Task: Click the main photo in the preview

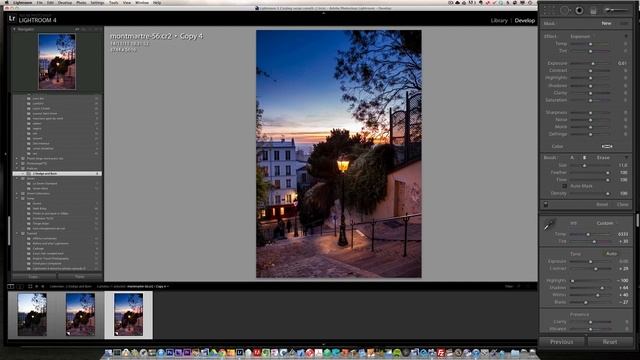Action: click(x=339, y=154)
